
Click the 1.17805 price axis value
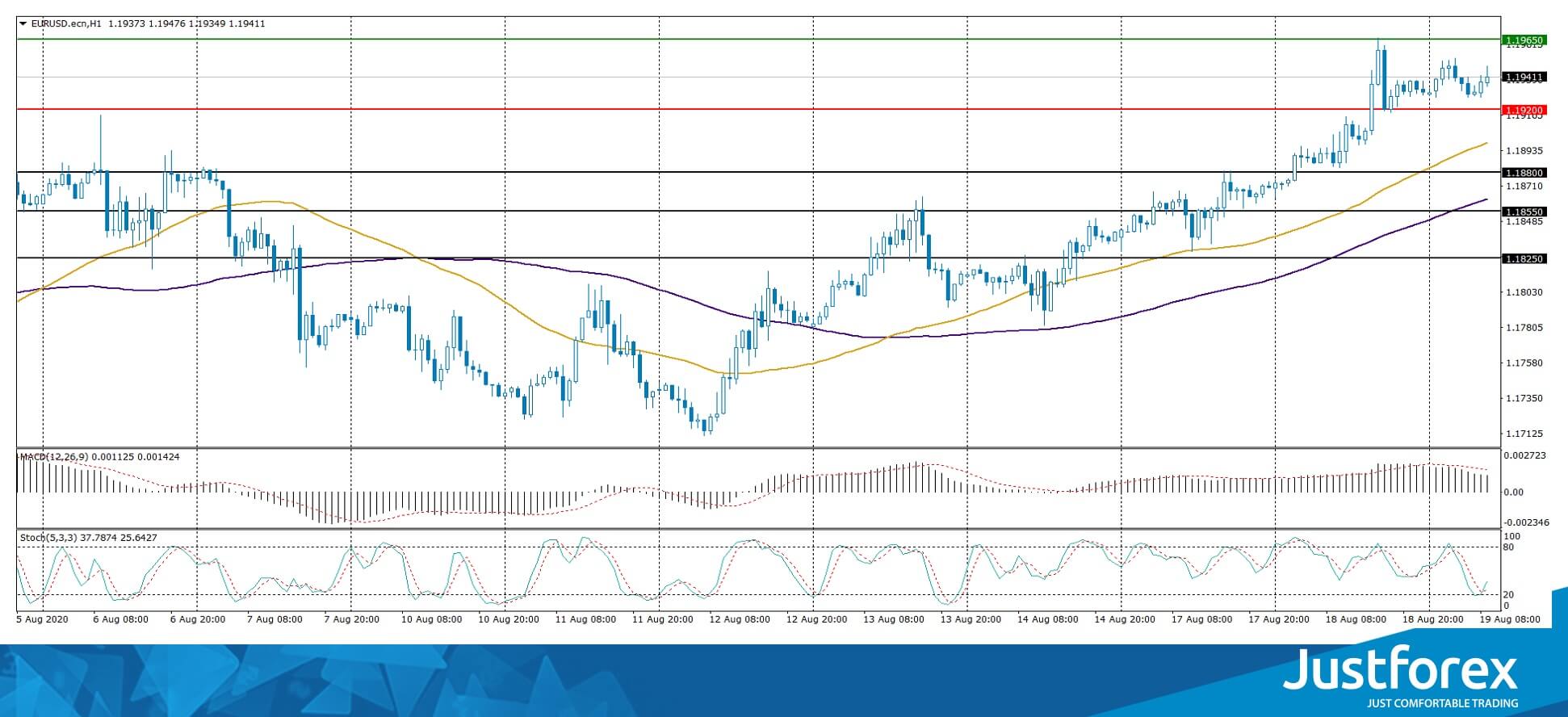click(x=1524, y=328)
